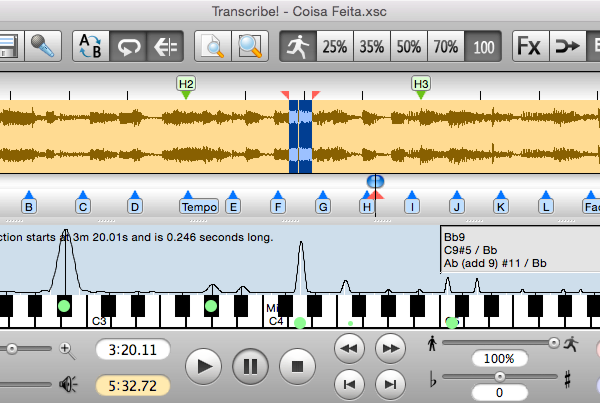Click the zoom document magnifier icon
600x403 pixels.
tap(213, 46)
